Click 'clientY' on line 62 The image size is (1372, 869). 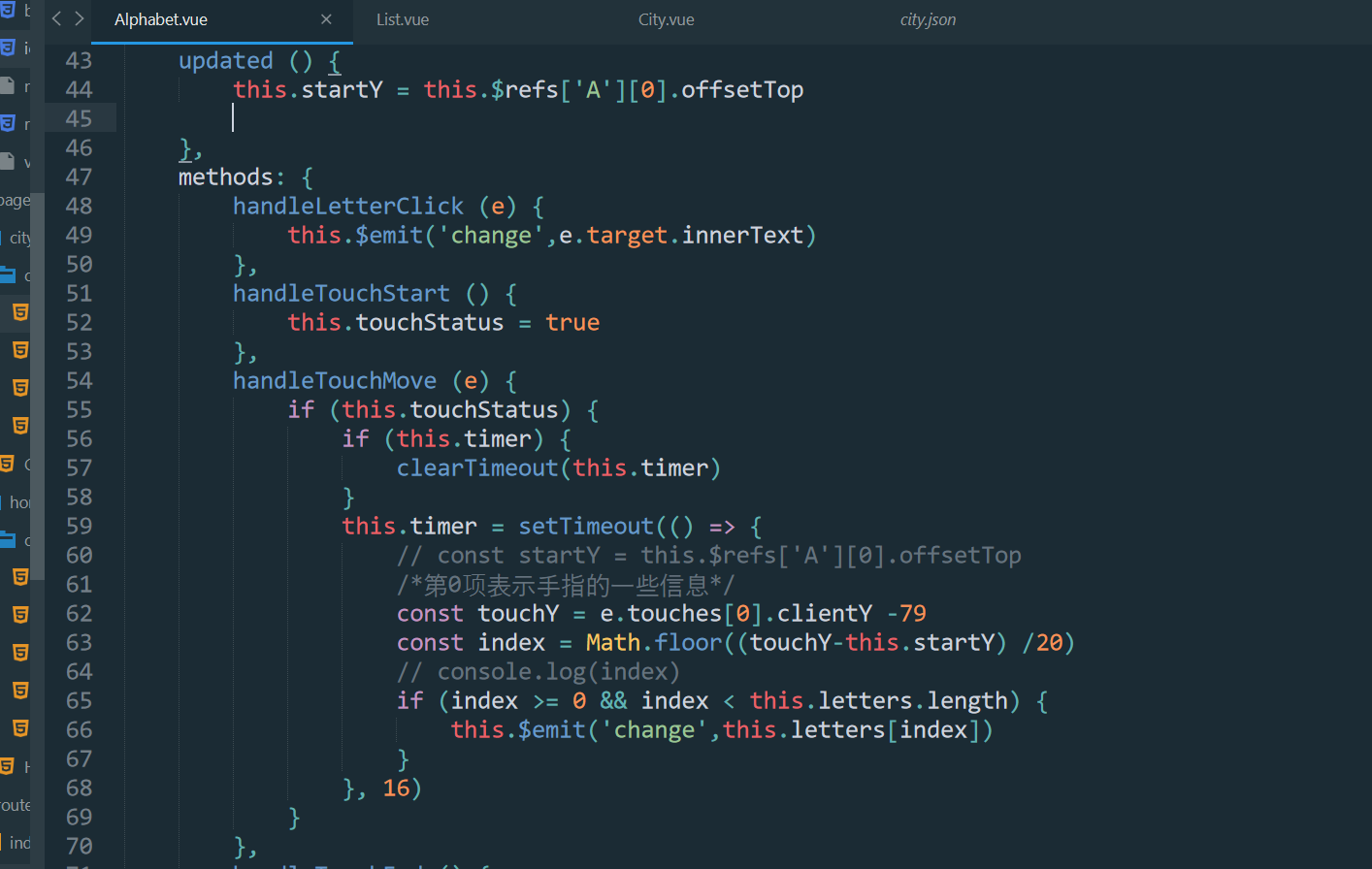(825, 613)
